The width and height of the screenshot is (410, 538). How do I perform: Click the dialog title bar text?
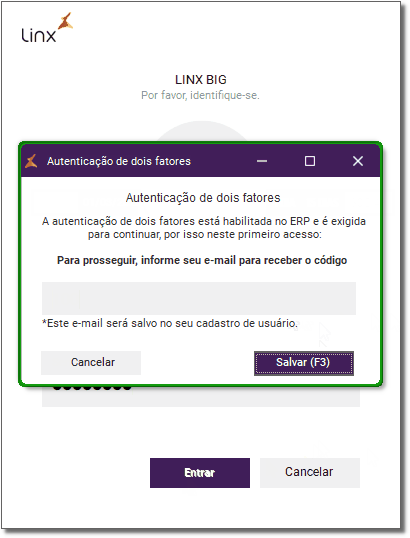119,161
